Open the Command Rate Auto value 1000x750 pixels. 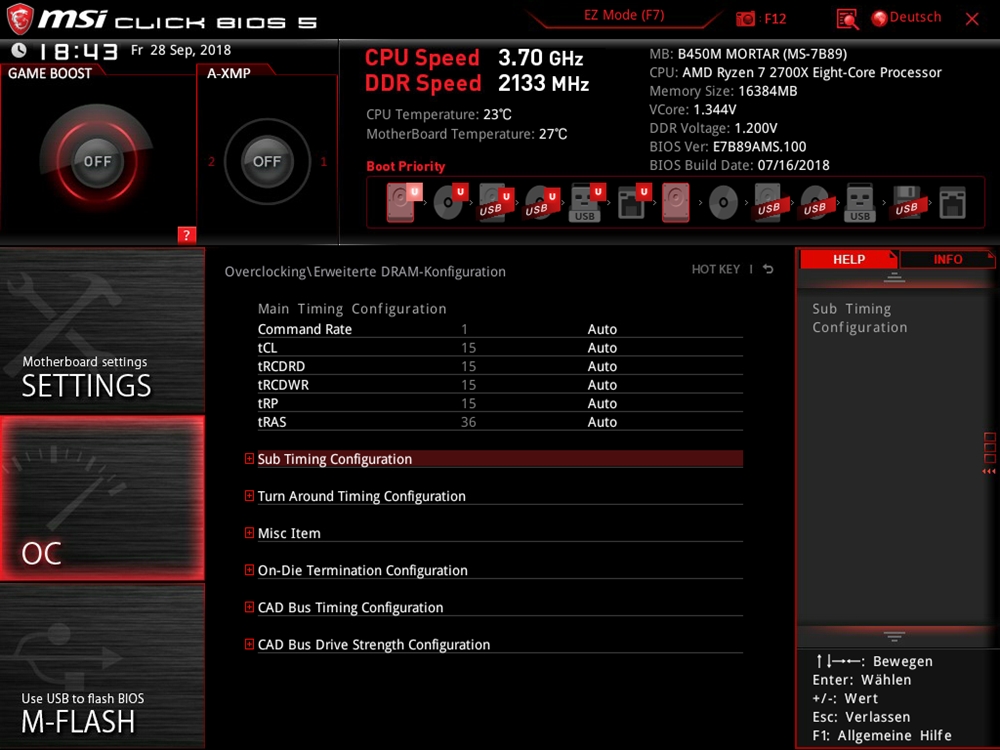[602, 329]
